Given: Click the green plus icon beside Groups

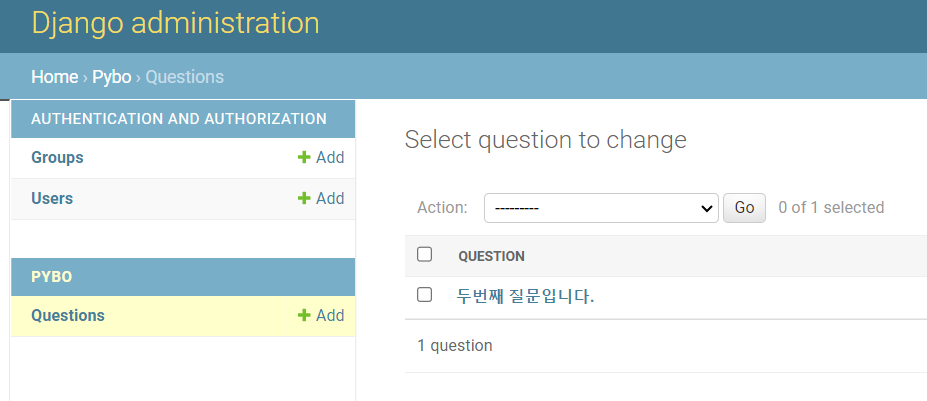Looking at the screenshot, I should (304, 158).
